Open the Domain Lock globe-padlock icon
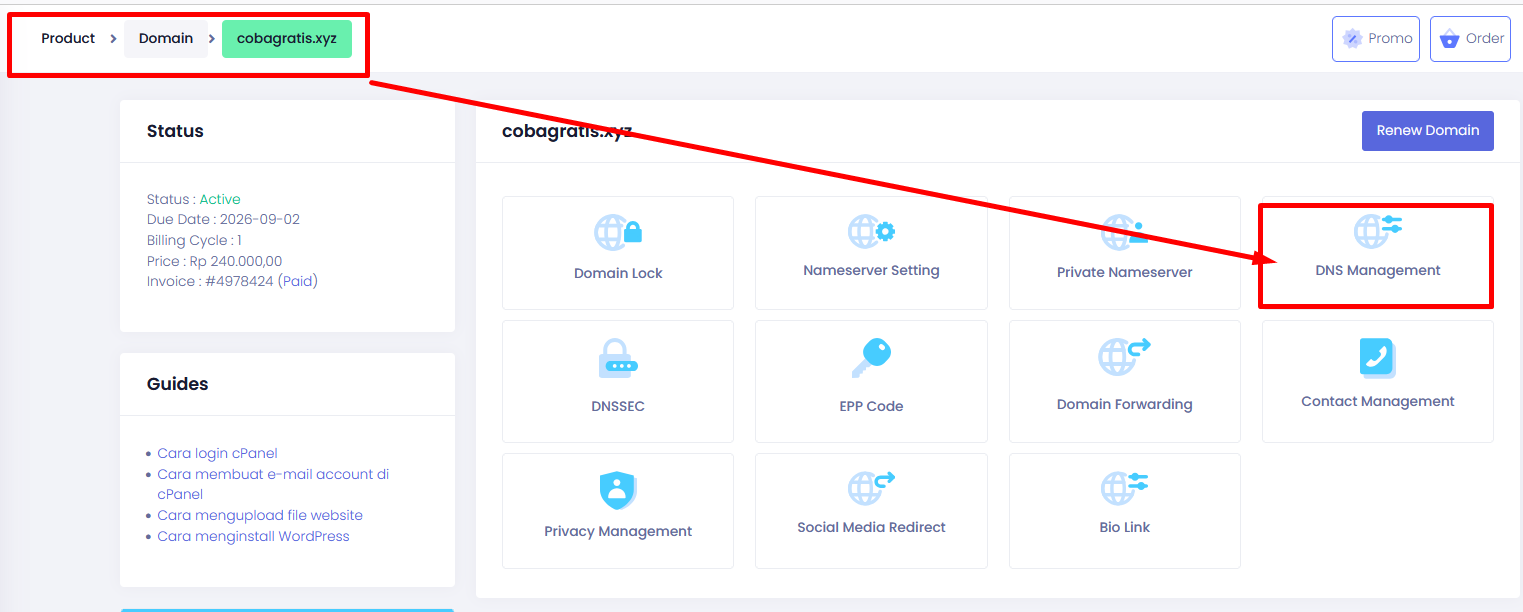1523x612 pixels. (618, 232)
